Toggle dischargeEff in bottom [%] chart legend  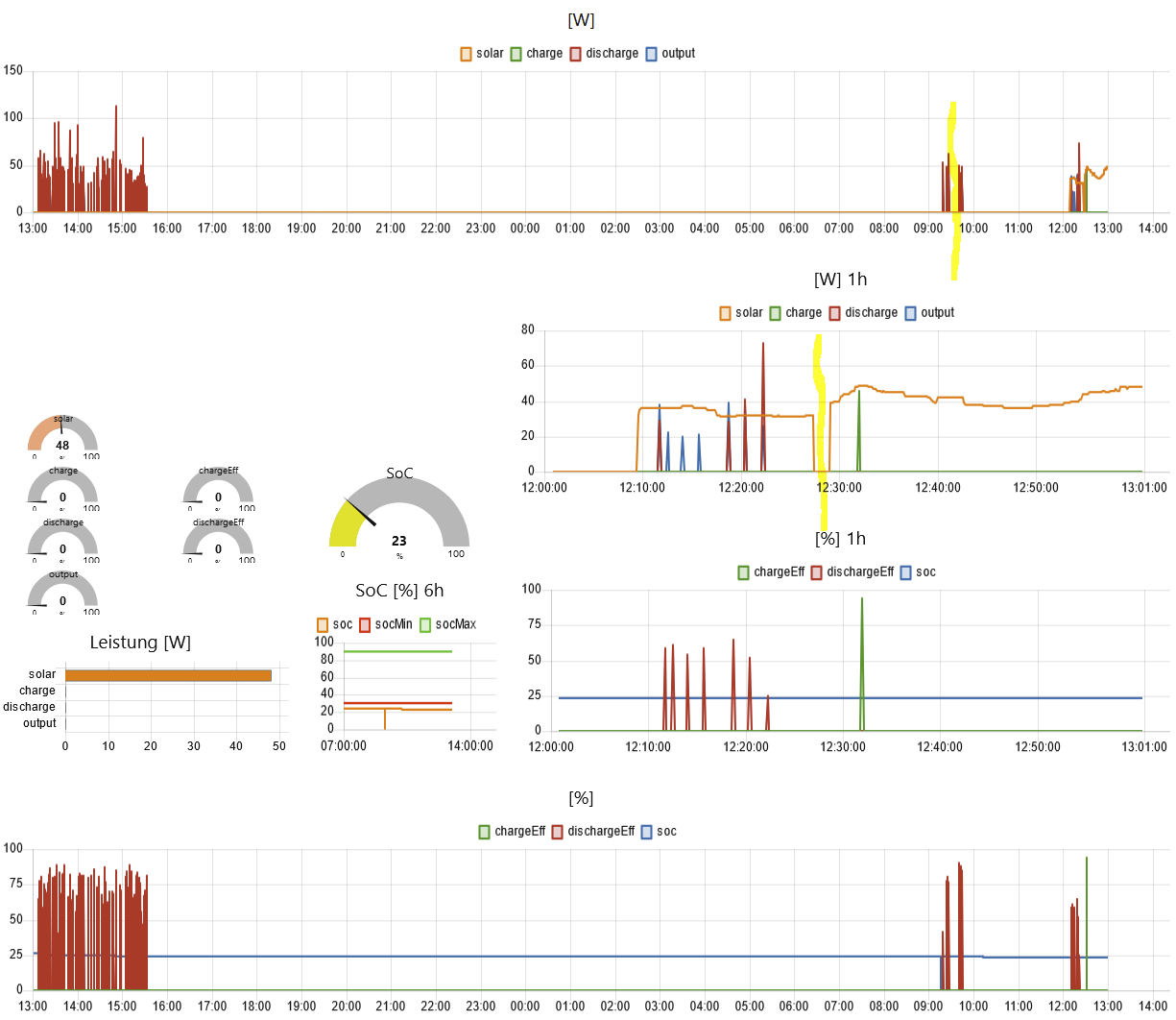[x=593, y=832]
